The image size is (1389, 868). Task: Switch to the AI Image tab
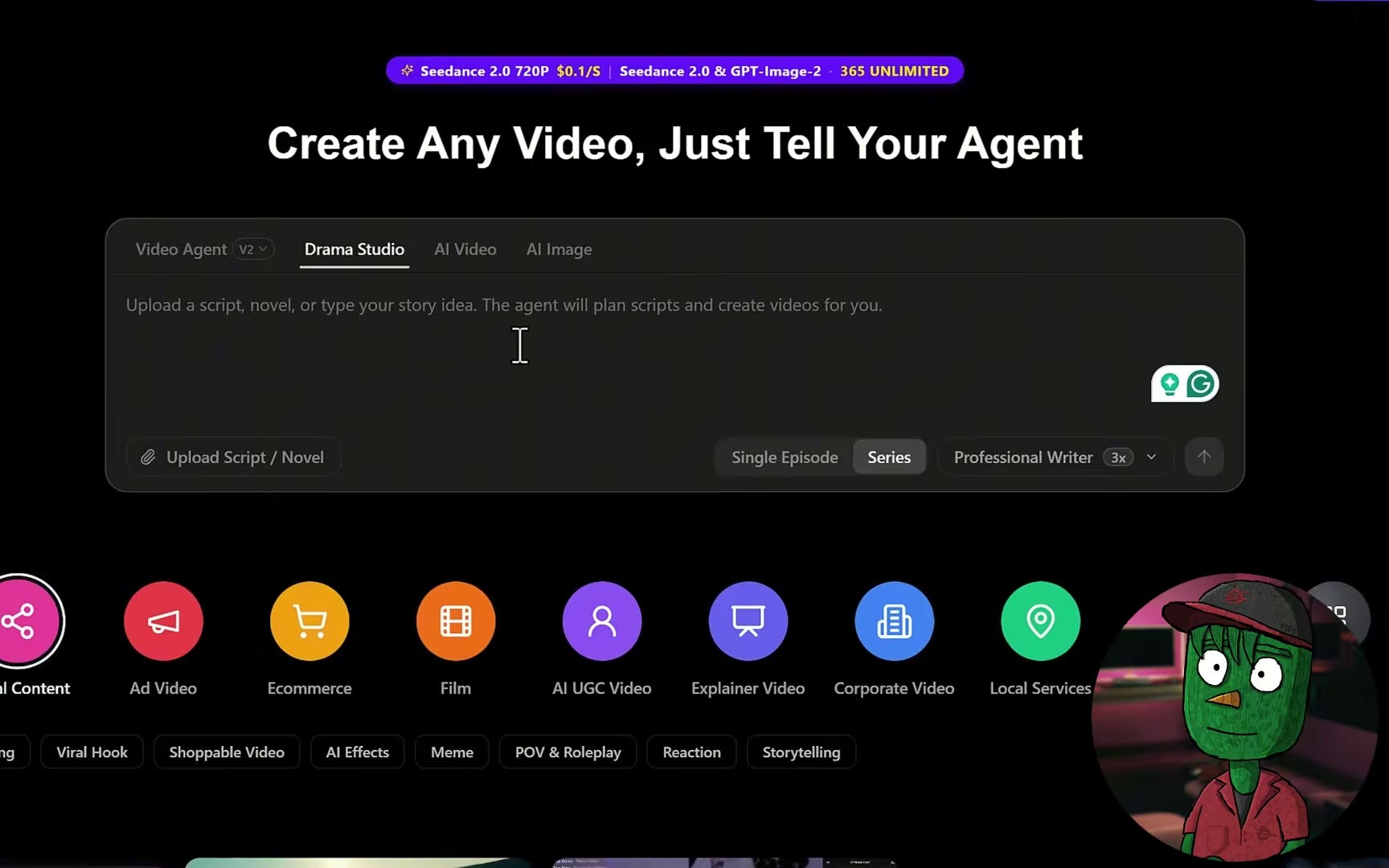[559, 249]
